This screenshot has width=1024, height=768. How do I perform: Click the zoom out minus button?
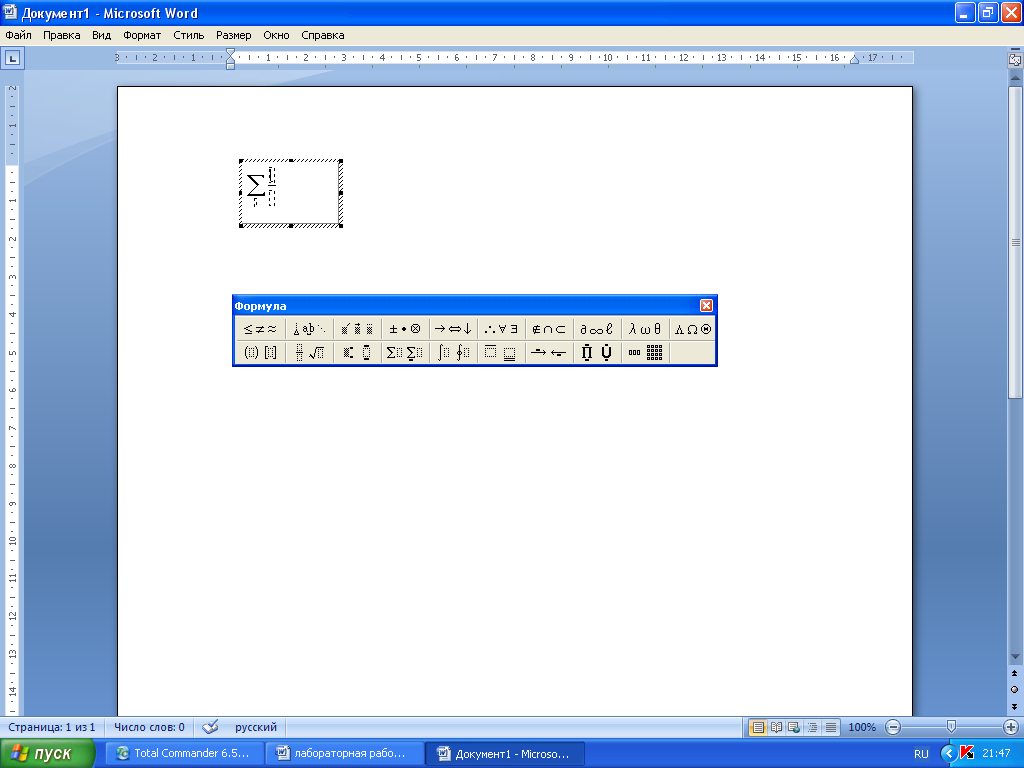click(893, 727)
